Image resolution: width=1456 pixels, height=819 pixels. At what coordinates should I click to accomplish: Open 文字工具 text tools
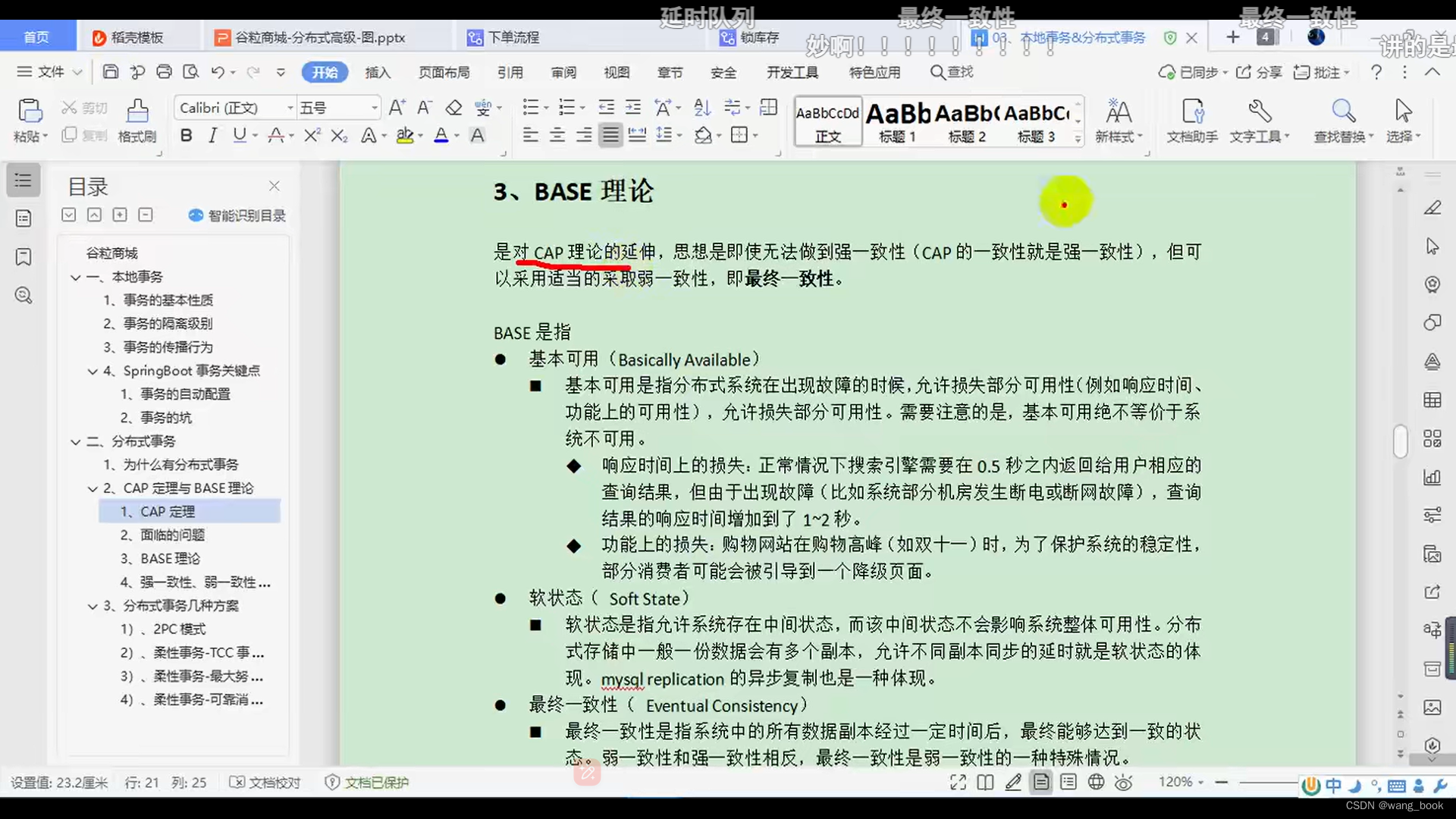1259,121
